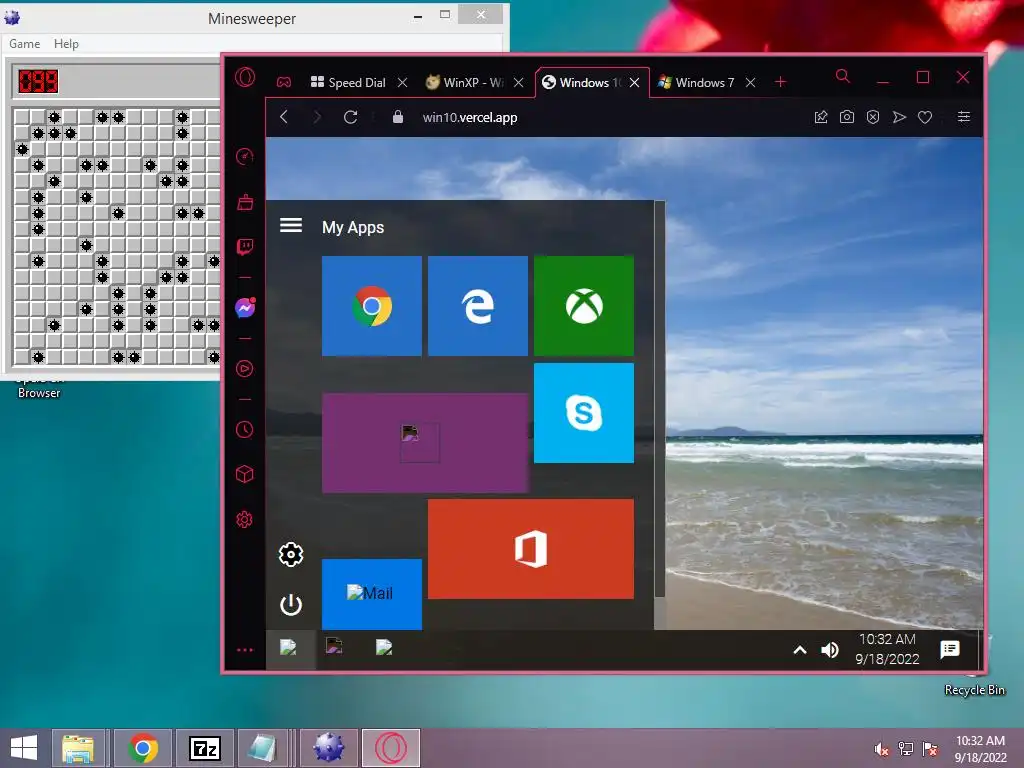Open the Opera GX main menu logo
The image size is (1024, 768).
(x=245, y=78)
